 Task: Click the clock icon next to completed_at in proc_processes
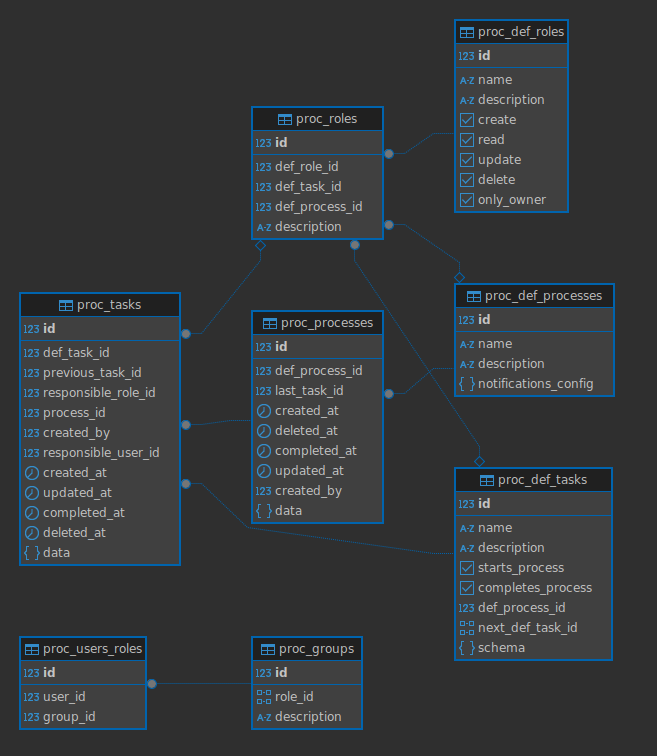pyautogui.click(x=264, y=451)
